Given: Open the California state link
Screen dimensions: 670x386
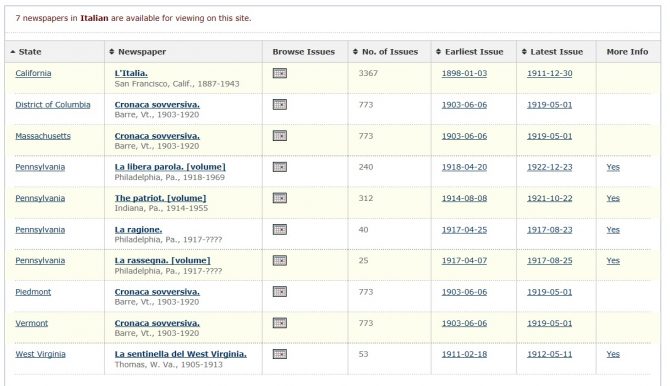Looking at the screenshot, I should tap(33, 73).
